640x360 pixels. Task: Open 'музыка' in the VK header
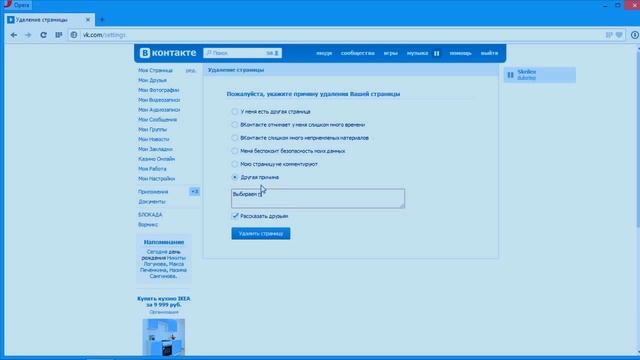[x=417, y=53]
